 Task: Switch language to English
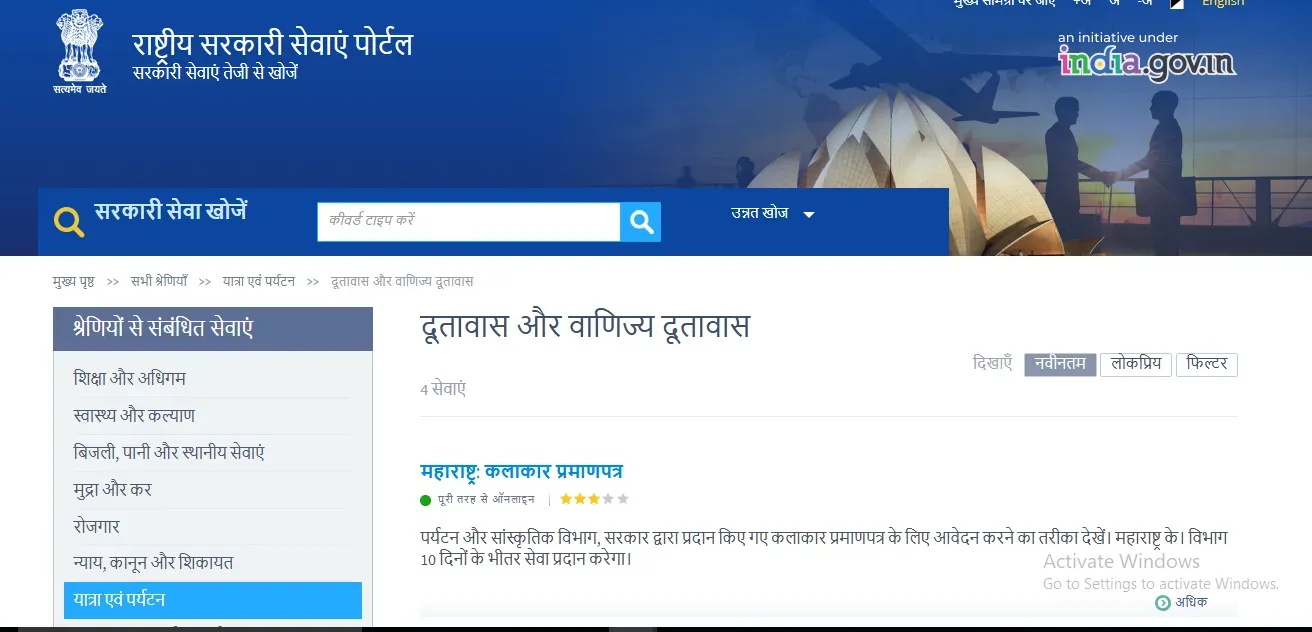[x=1223, y=4]
